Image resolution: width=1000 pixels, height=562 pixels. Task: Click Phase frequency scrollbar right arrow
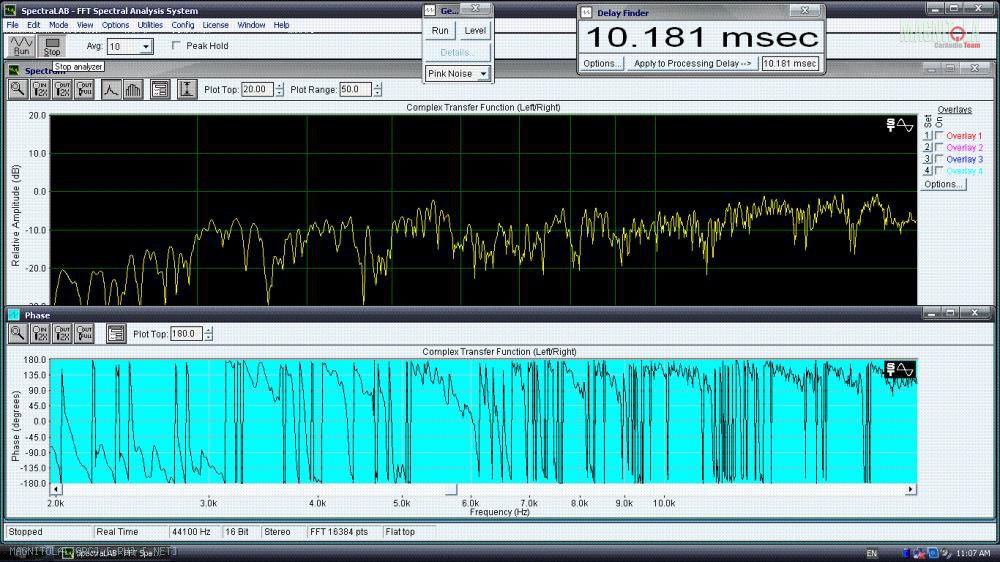click(910, 489)
